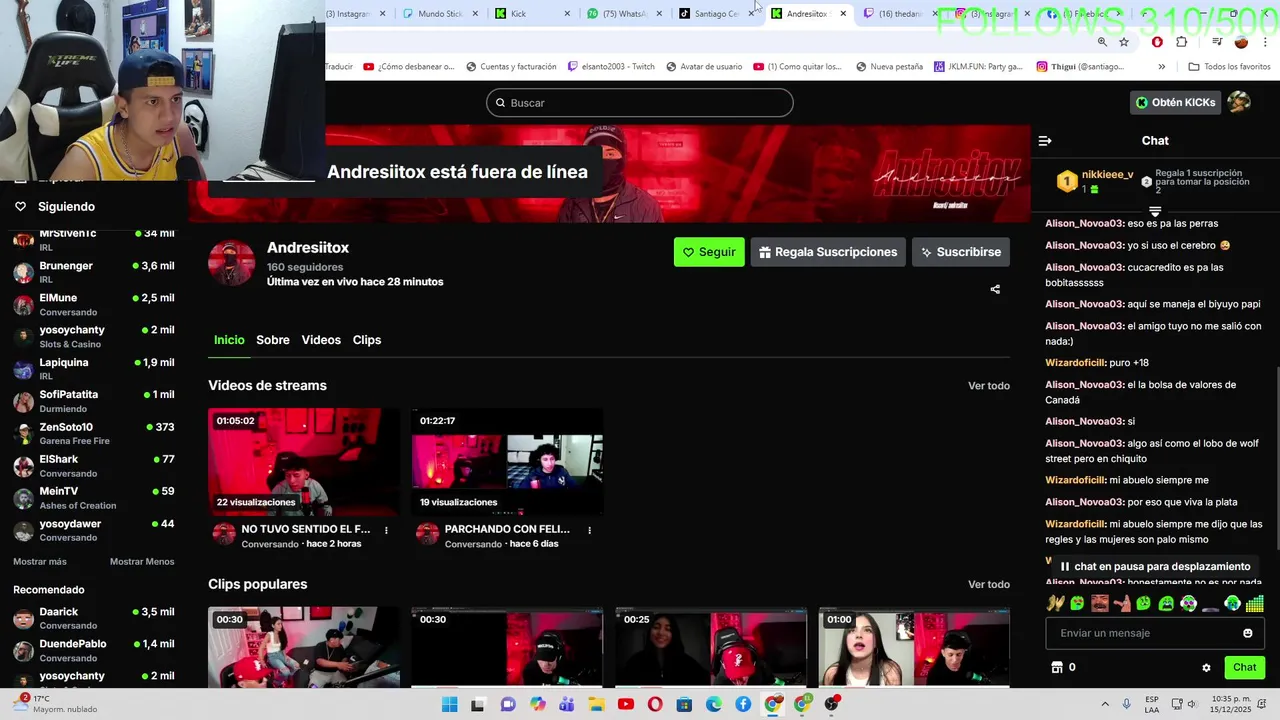
Task: Click the share icon below Suscribirse
Action: pyautogui.click(x=995, y=290)
